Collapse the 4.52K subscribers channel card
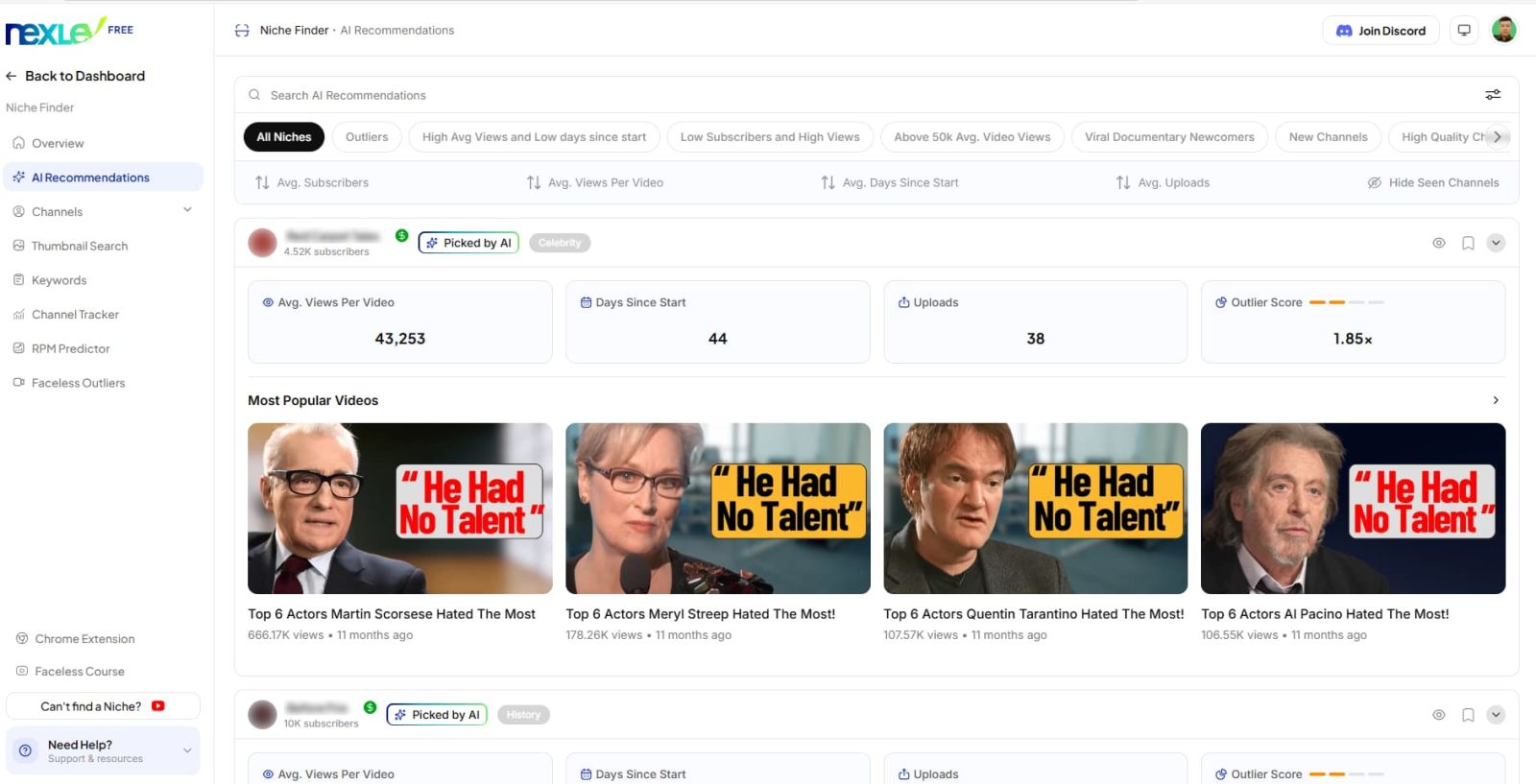Image resolution: width=1536 pixels, height=784 pixels. pyautogui.click(x=1496, y=243)
